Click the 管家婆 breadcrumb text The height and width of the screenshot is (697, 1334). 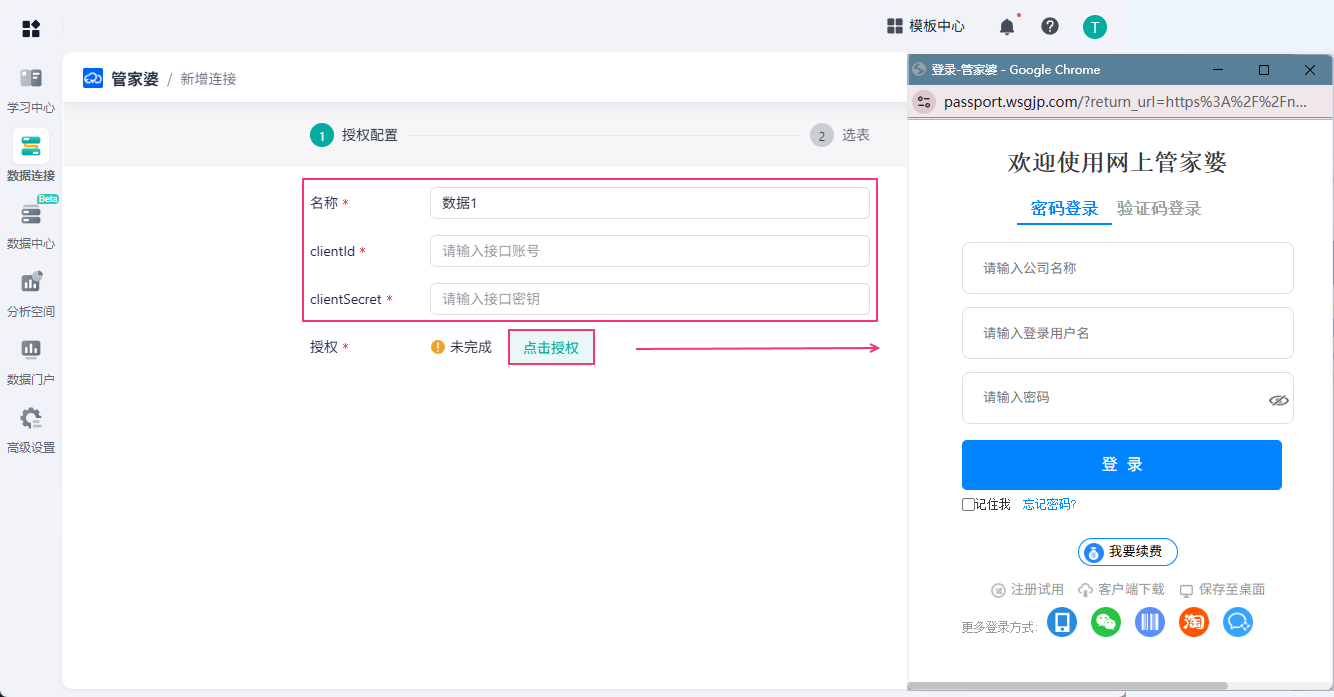coord(135,78)
